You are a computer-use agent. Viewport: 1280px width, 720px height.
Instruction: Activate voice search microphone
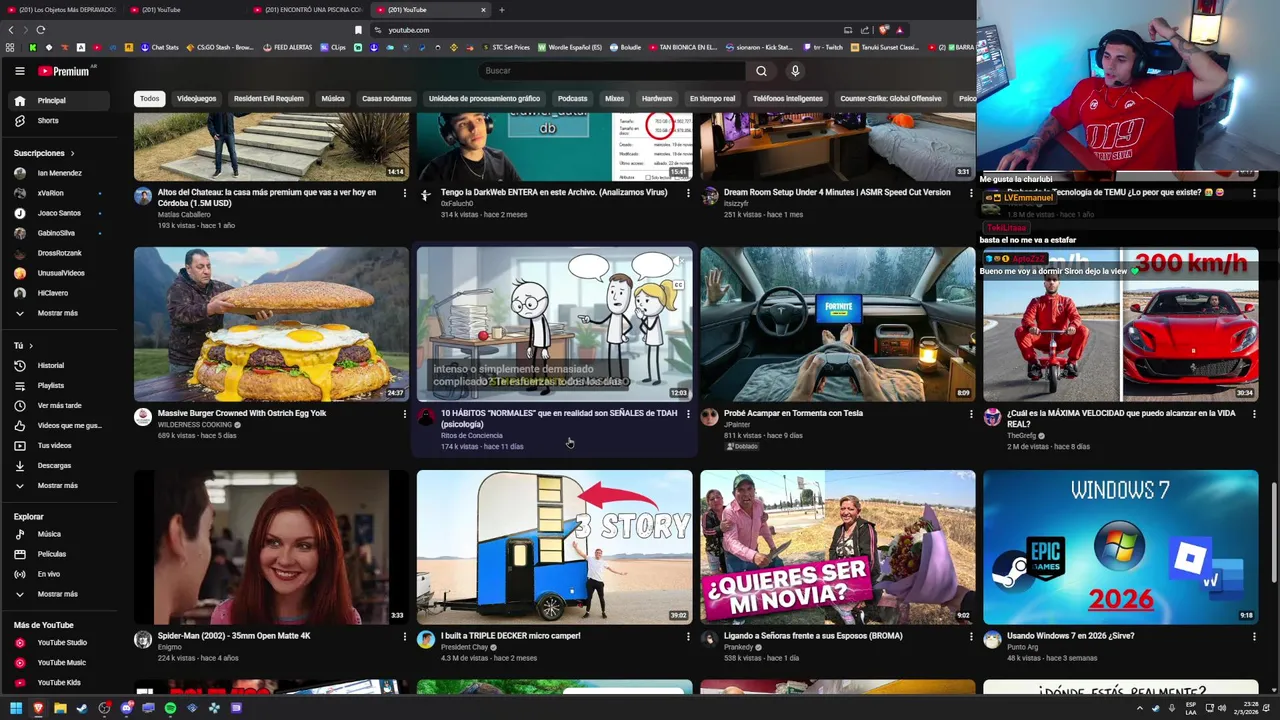[x=795, y=71]
